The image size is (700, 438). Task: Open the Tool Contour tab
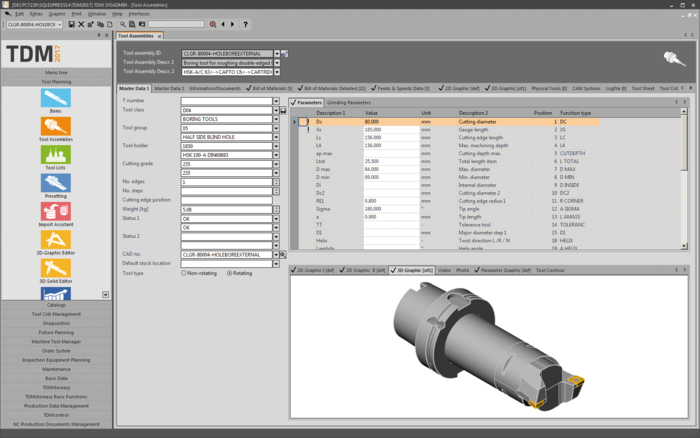click(x=550, y=270)
